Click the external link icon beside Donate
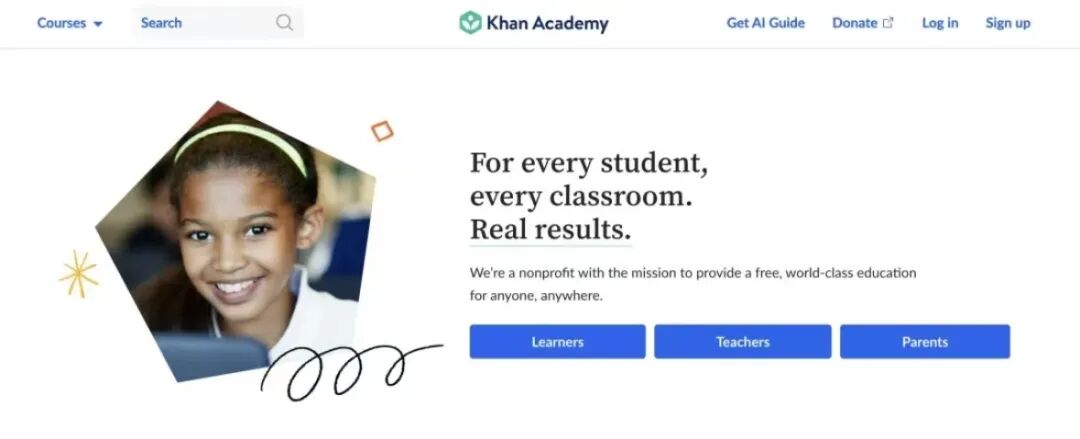The image size is (1080, 439). 889,23
